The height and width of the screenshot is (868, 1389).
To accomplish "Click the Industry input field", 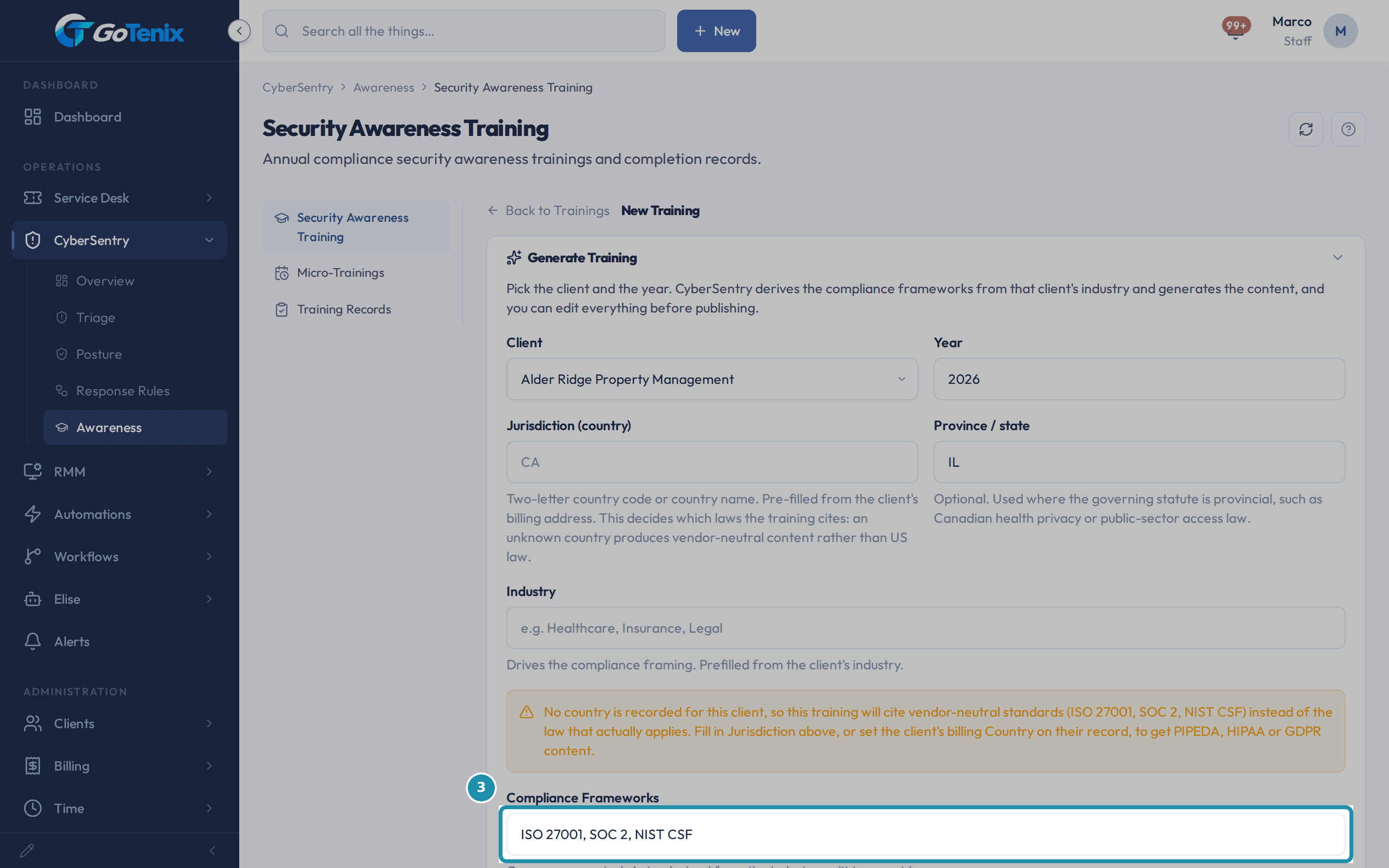I will pos(925,628).
